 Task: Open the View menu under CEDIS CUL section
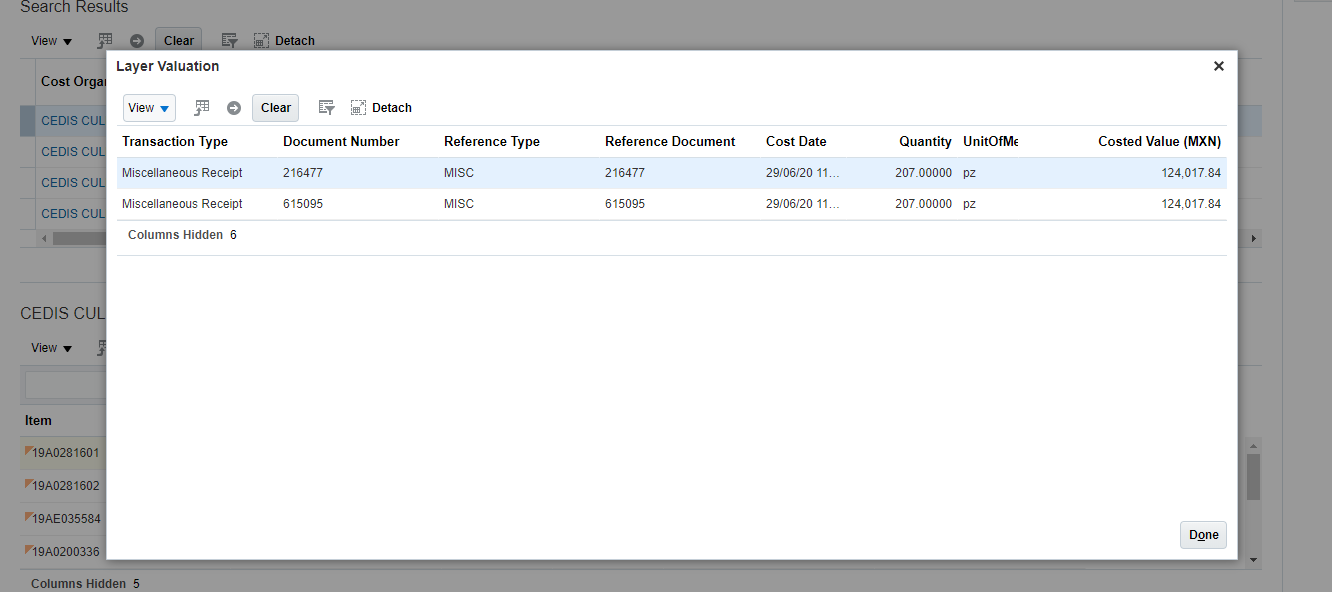[50, 347]
